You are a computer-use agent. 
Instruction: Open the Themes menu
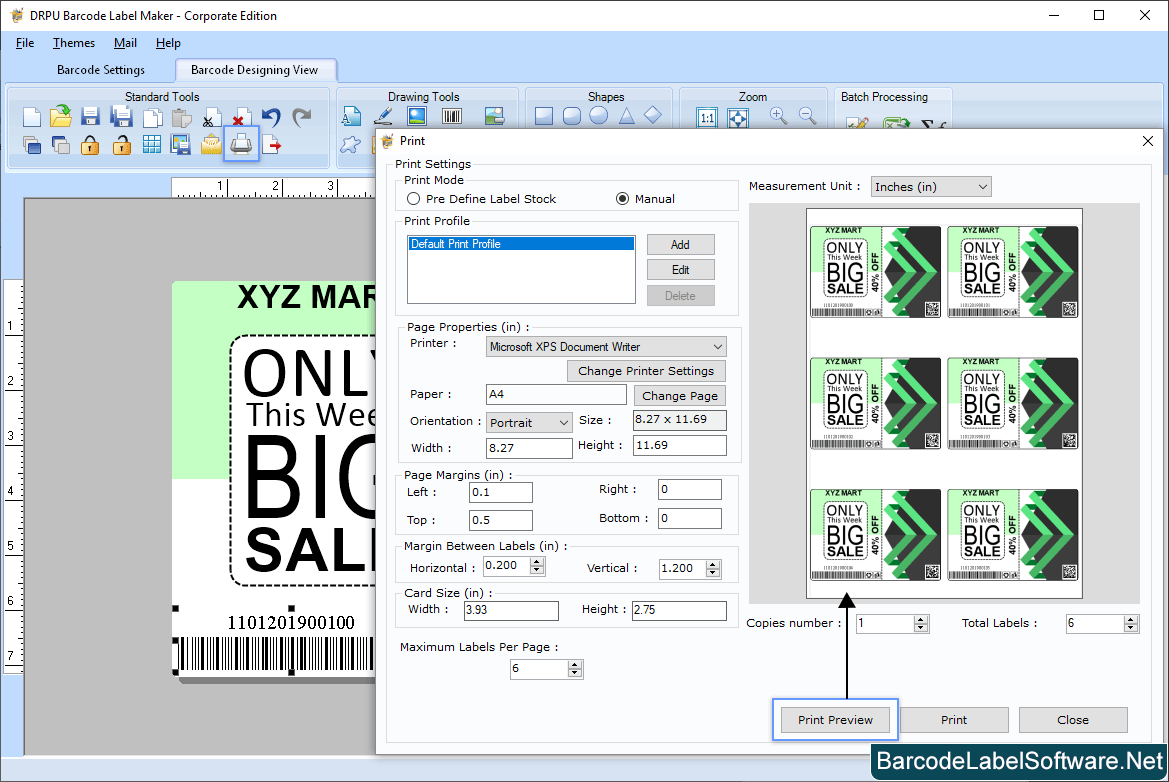73,43
